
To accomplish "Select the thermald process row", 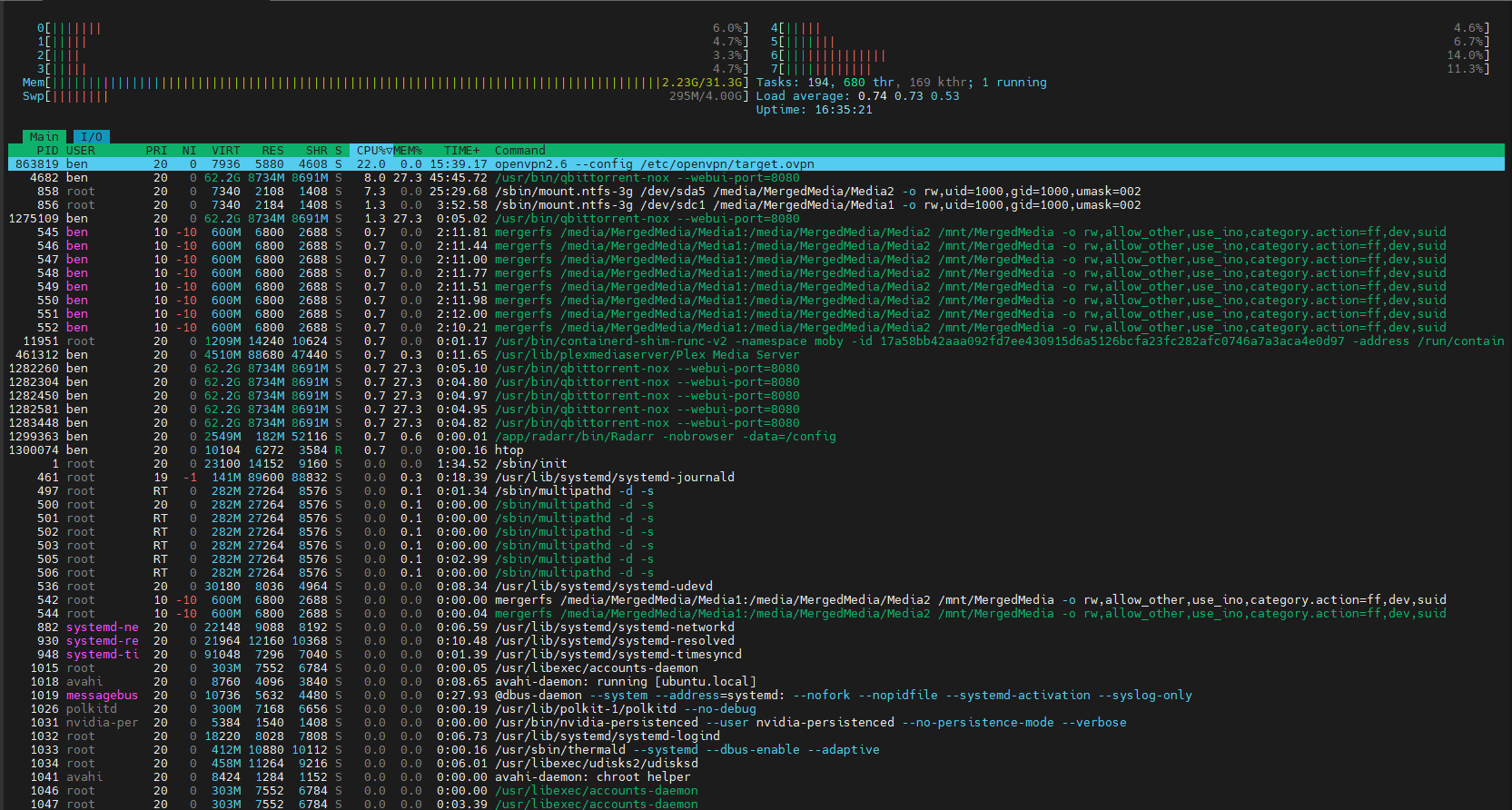I will pyautogui.click(x=756, y=750).
